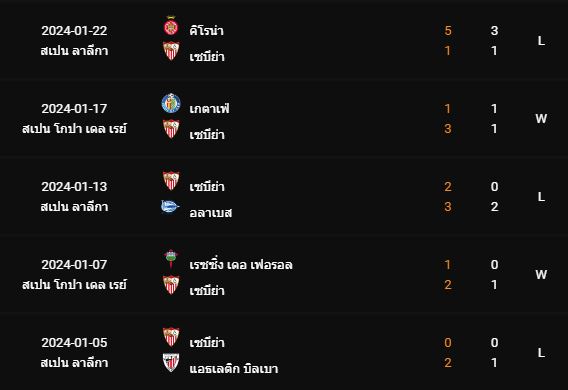568x390 pixels.
Task: Open the แอธเลติก บิลเบา team link
Action: point(234,369)
